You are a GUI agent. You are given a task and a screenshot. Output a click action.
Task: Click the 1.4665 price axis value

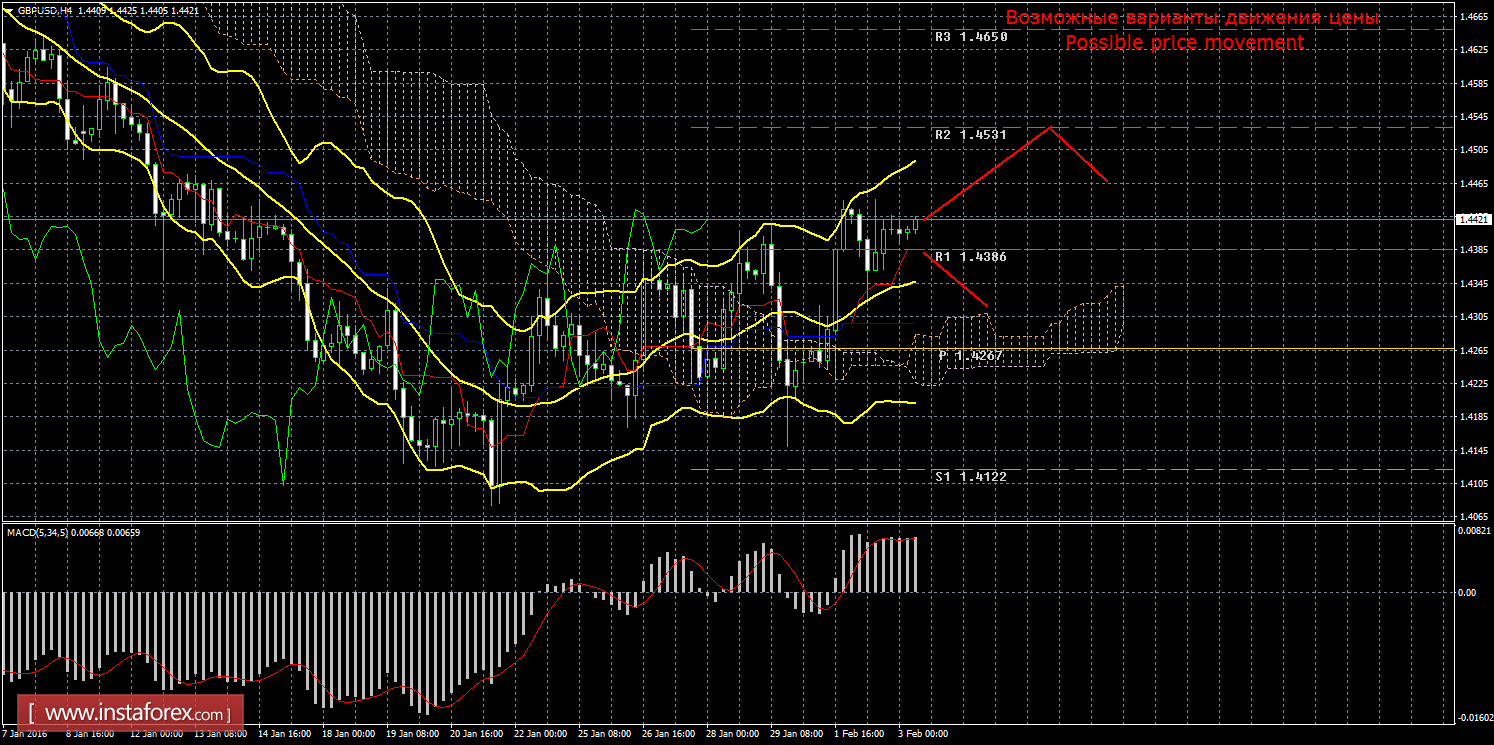[x=1472, y=16]
